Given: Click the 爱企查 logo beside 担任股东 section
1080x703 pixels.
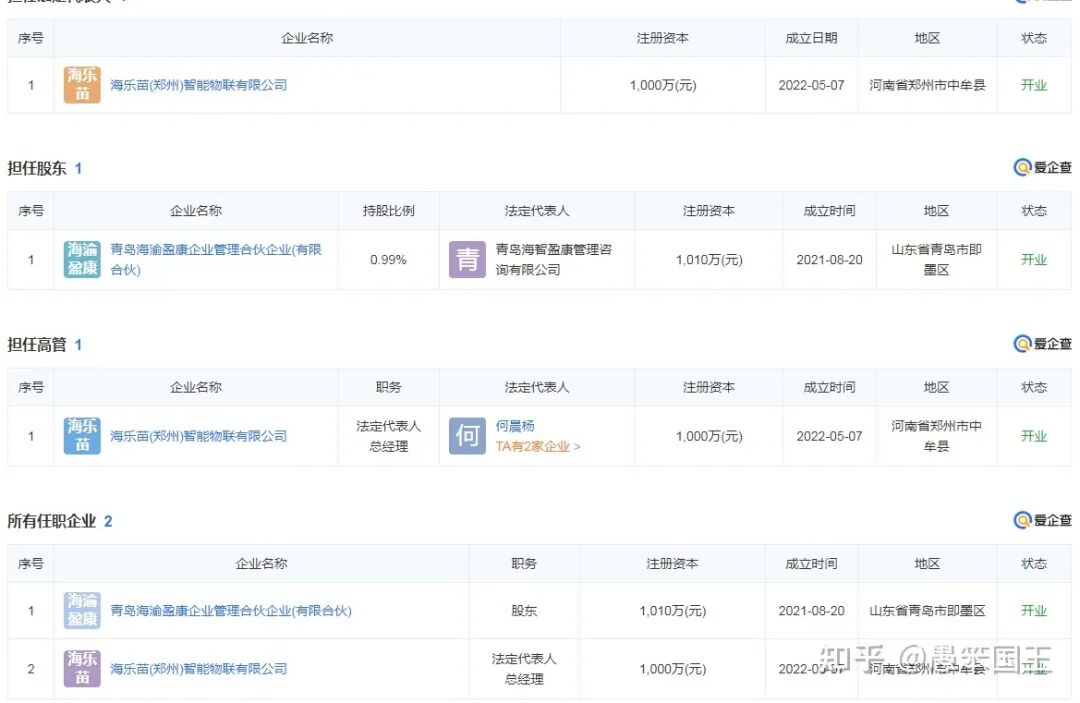Looking at the screenshot, I should [1043, 168].
